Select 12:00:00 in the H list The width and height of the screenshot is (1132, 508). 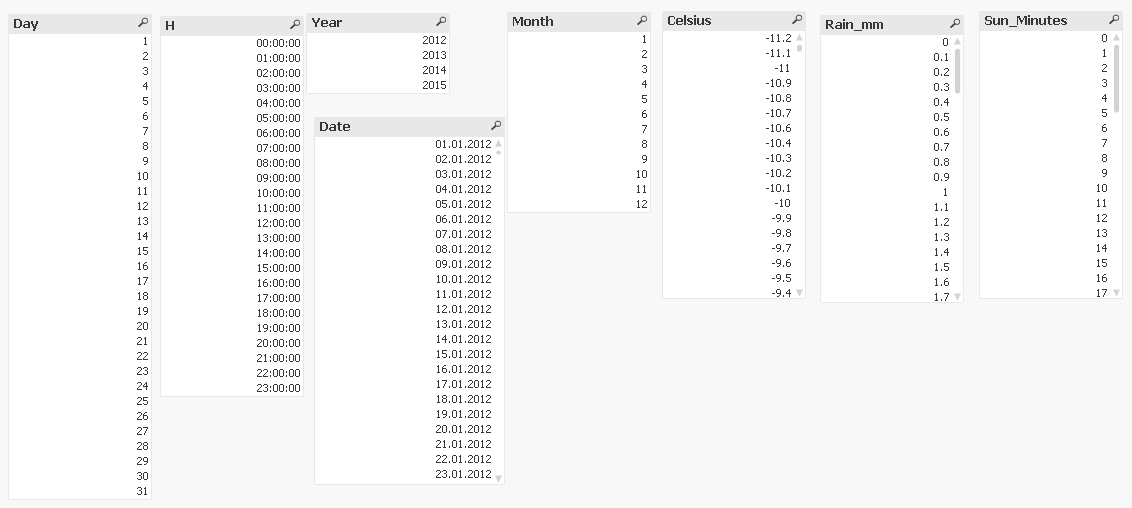[278, 223]
